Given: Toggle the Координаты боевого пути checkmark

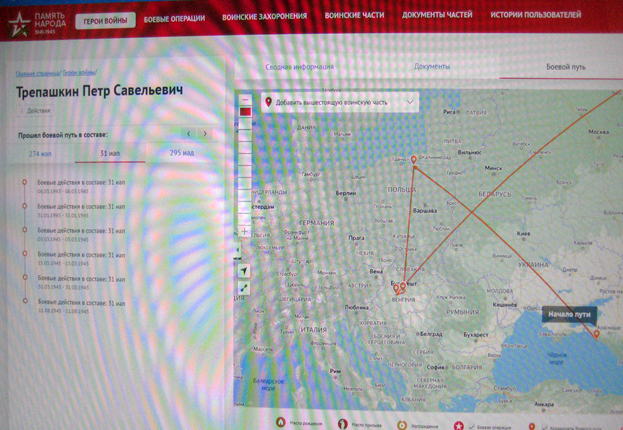Looking at the screenshot, I should [544, 427].
